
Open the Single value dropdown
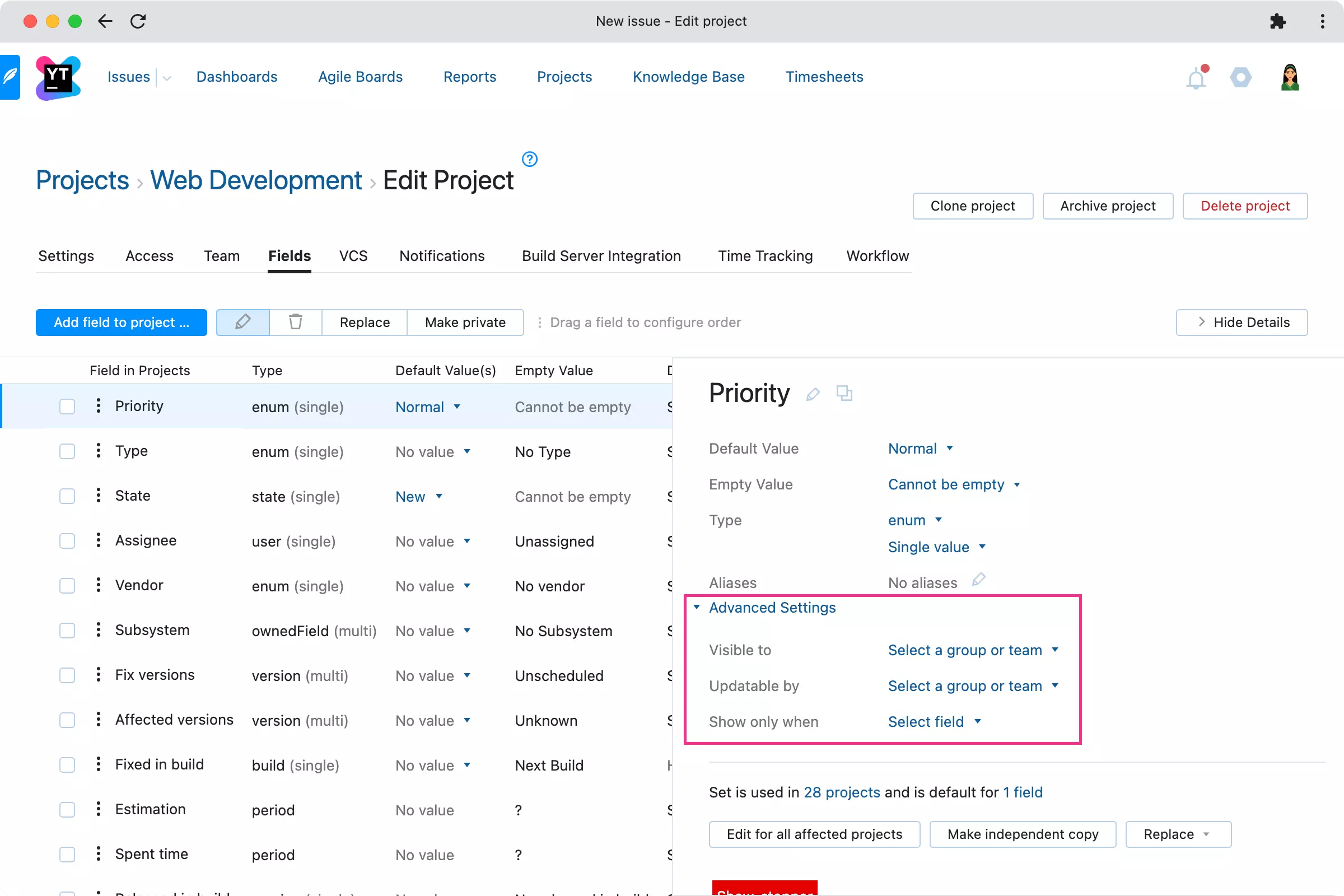pyautogui.click(x=937, y=548)
